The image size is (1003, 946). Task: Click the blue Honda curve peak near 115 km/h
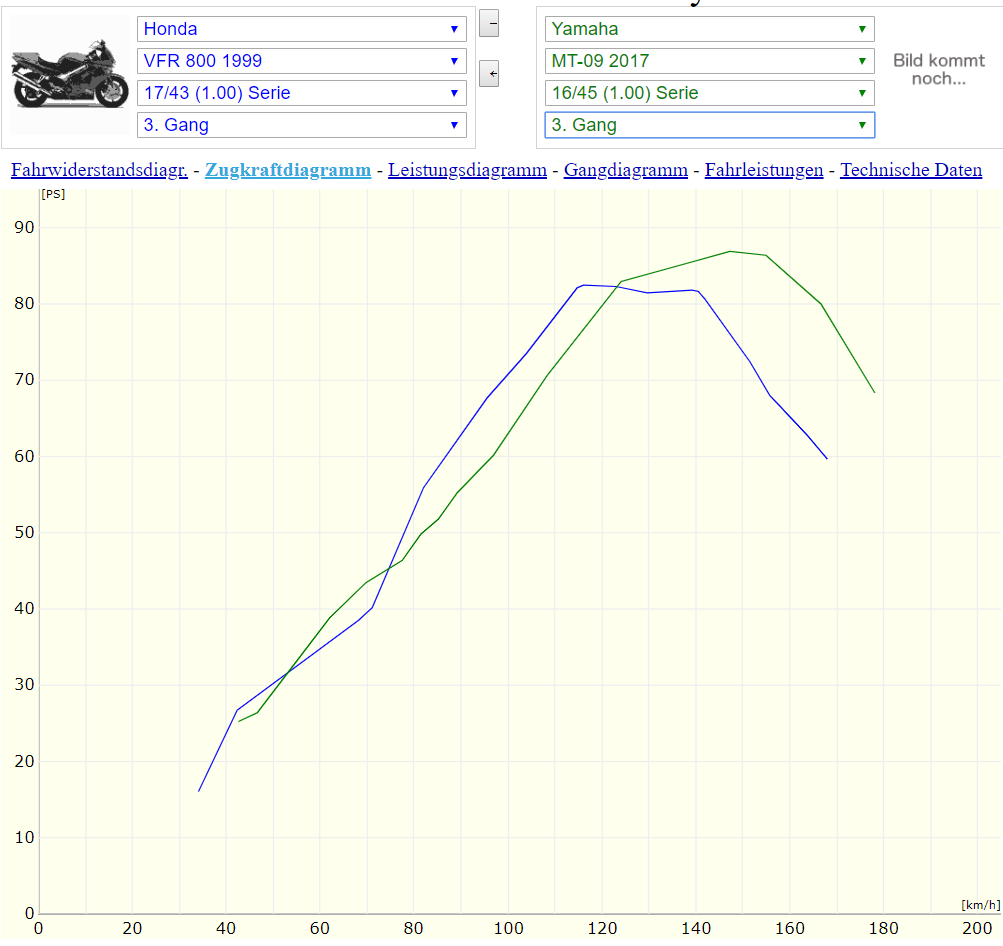583,285
